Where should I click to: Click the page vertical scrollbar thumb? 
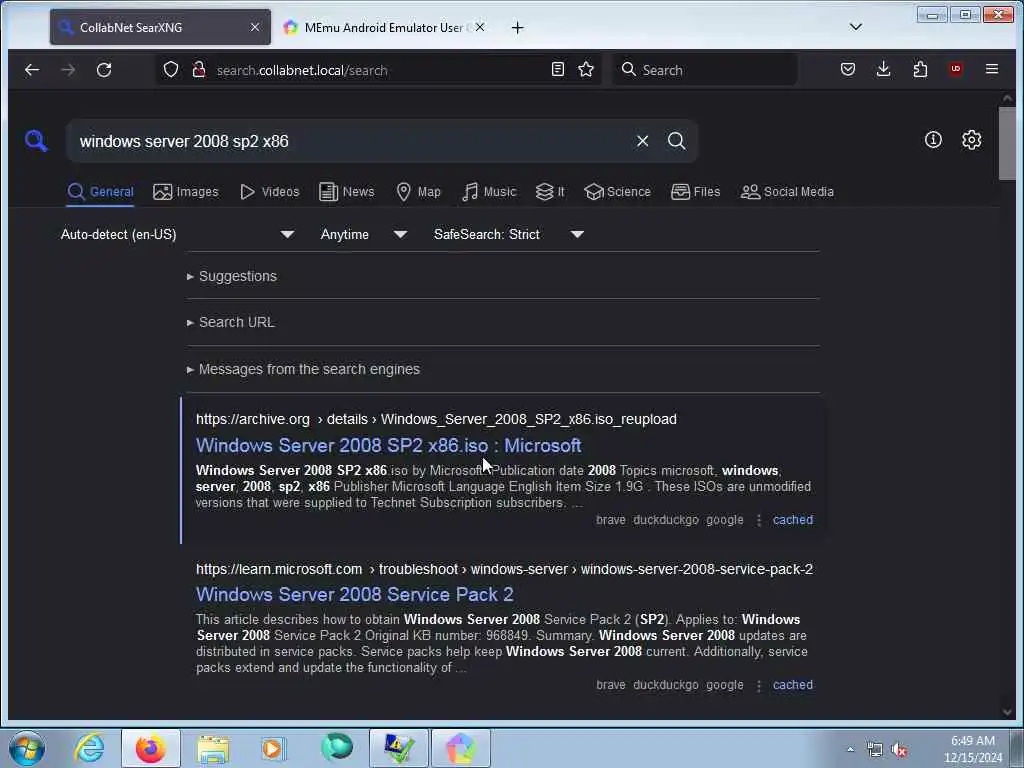(x=1007, y=142)
